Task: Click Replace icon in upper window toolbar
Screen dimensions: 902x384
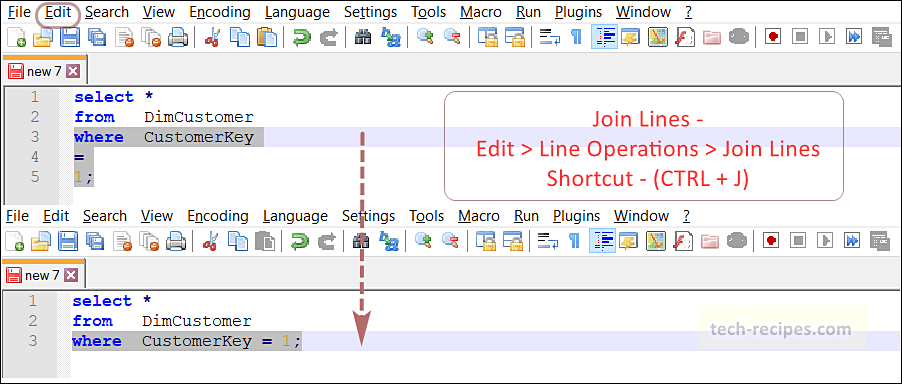Action: point(391,37)
